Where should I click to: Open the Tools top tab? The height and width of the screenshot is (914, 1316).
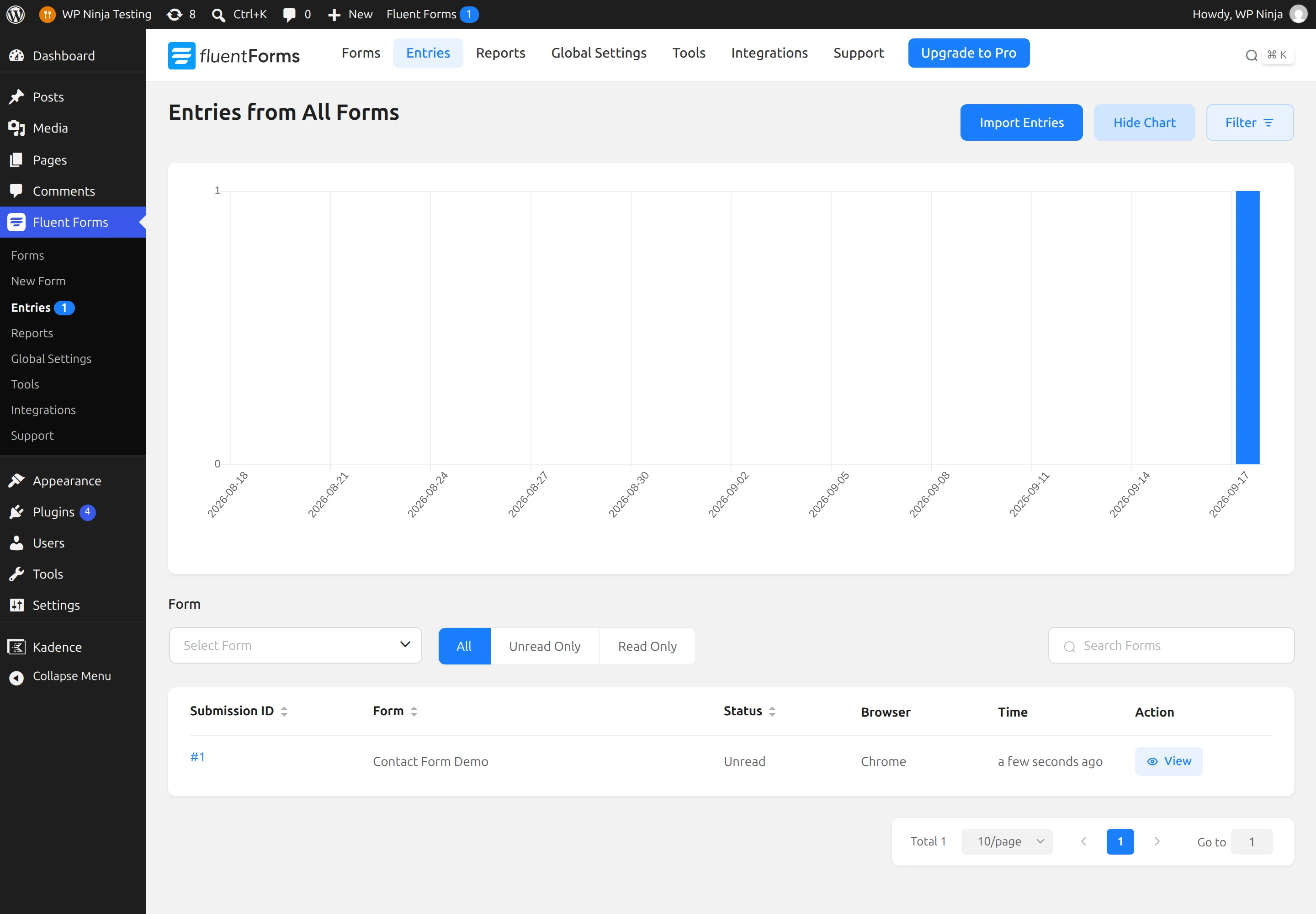[688, 53]
